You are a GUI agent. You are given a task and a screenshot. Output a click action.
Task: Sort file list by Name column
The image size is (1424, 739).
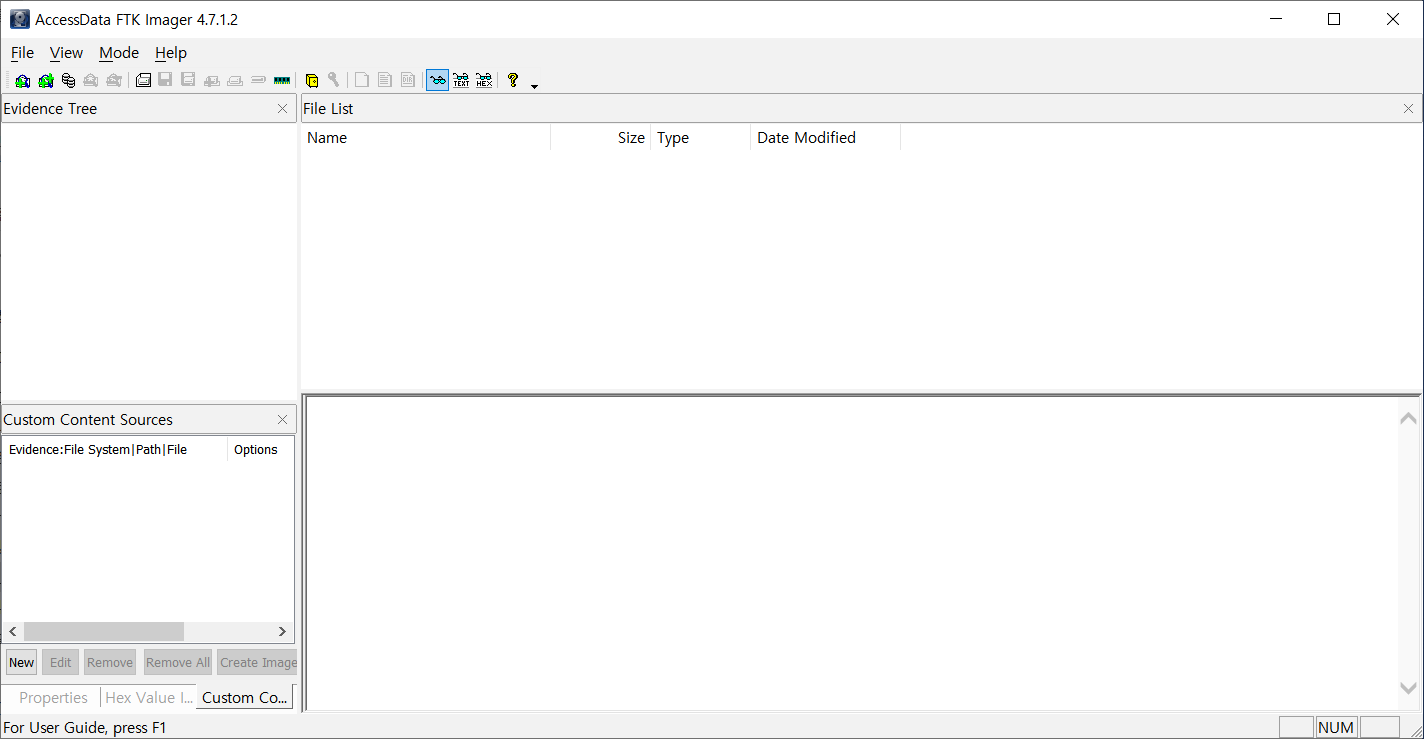click(x=426, y=138)
